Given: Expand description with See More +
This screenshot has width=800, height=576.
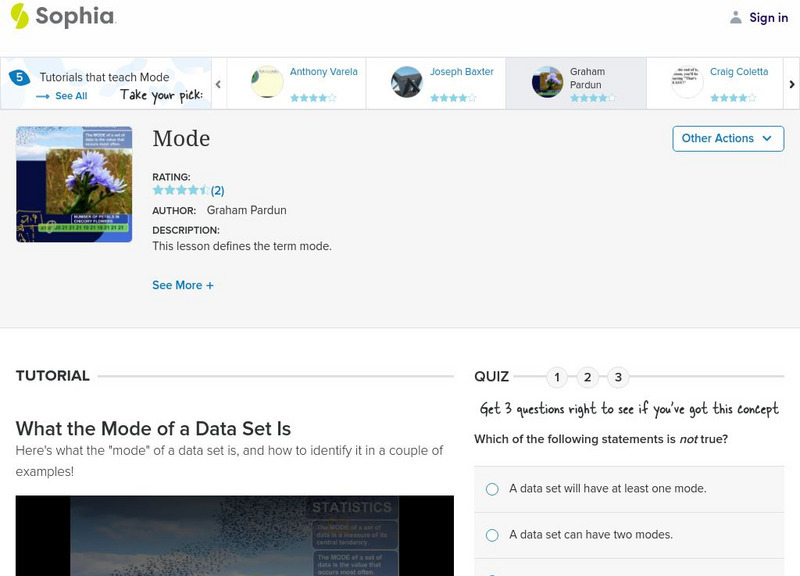Looking at the screenshot, I should click(x=183, y=285).
